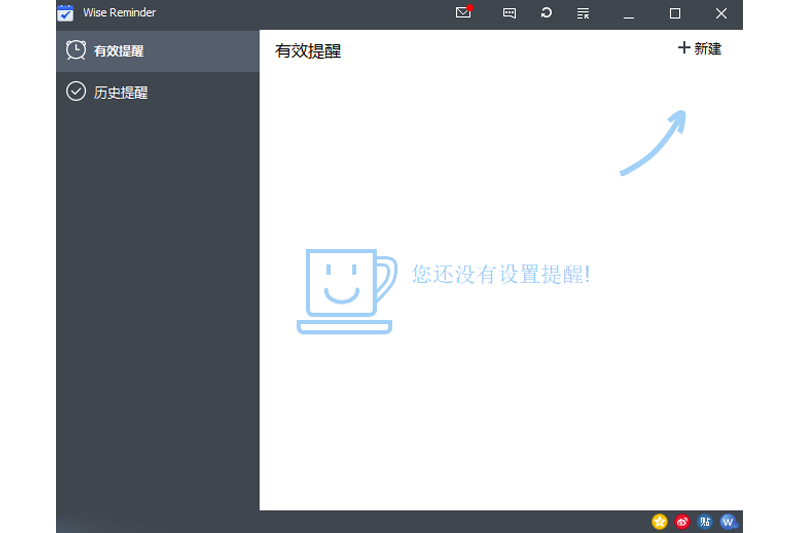Click the Wise Reminder title text

pyautogui.click(x=119, y=13)
